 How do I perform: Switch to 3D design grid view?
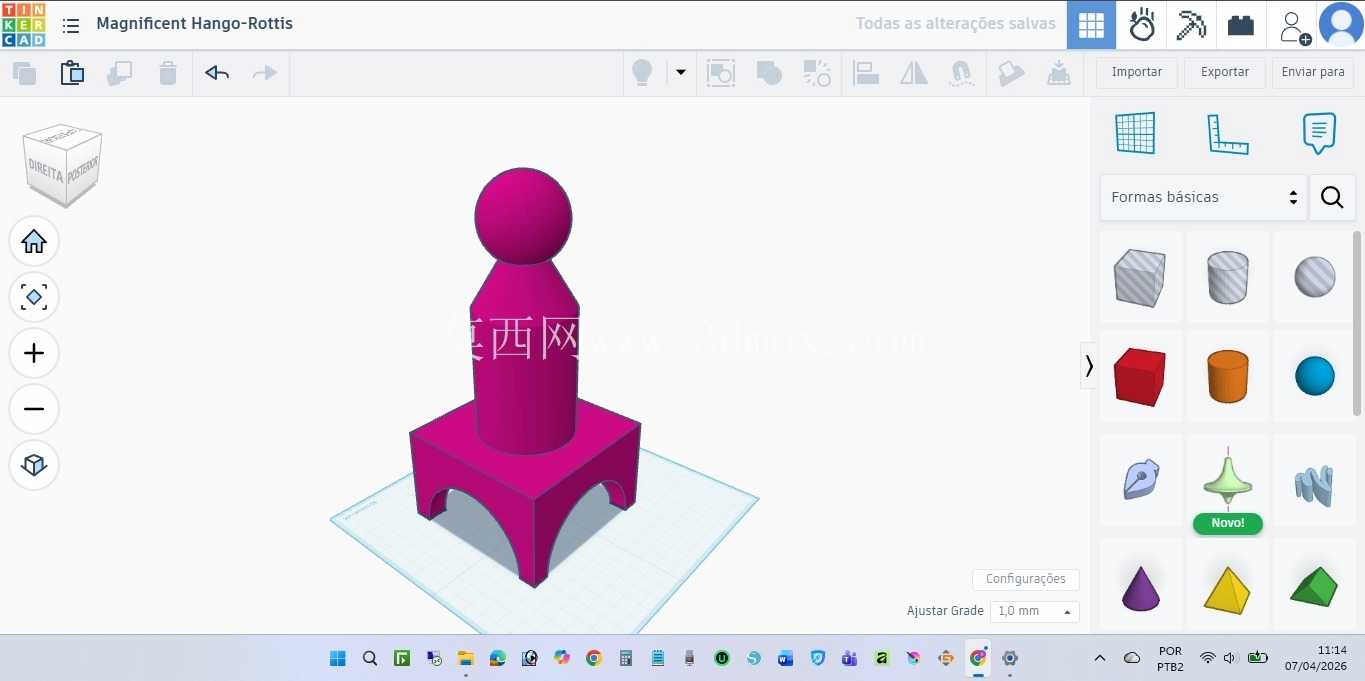[1091, 25]
